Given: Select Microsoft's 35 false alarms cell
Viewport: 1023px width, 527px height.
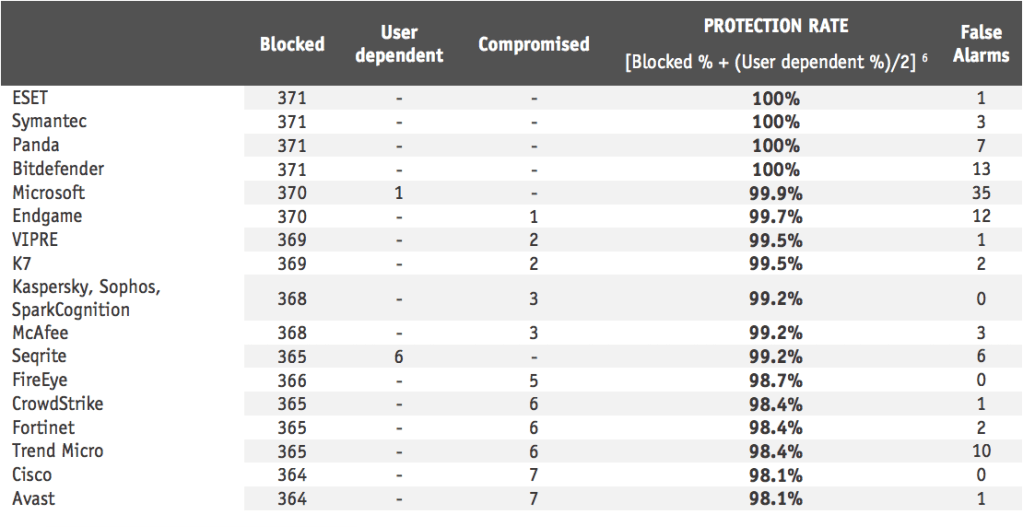Looking at the screenshot, I should click(981, 193).
